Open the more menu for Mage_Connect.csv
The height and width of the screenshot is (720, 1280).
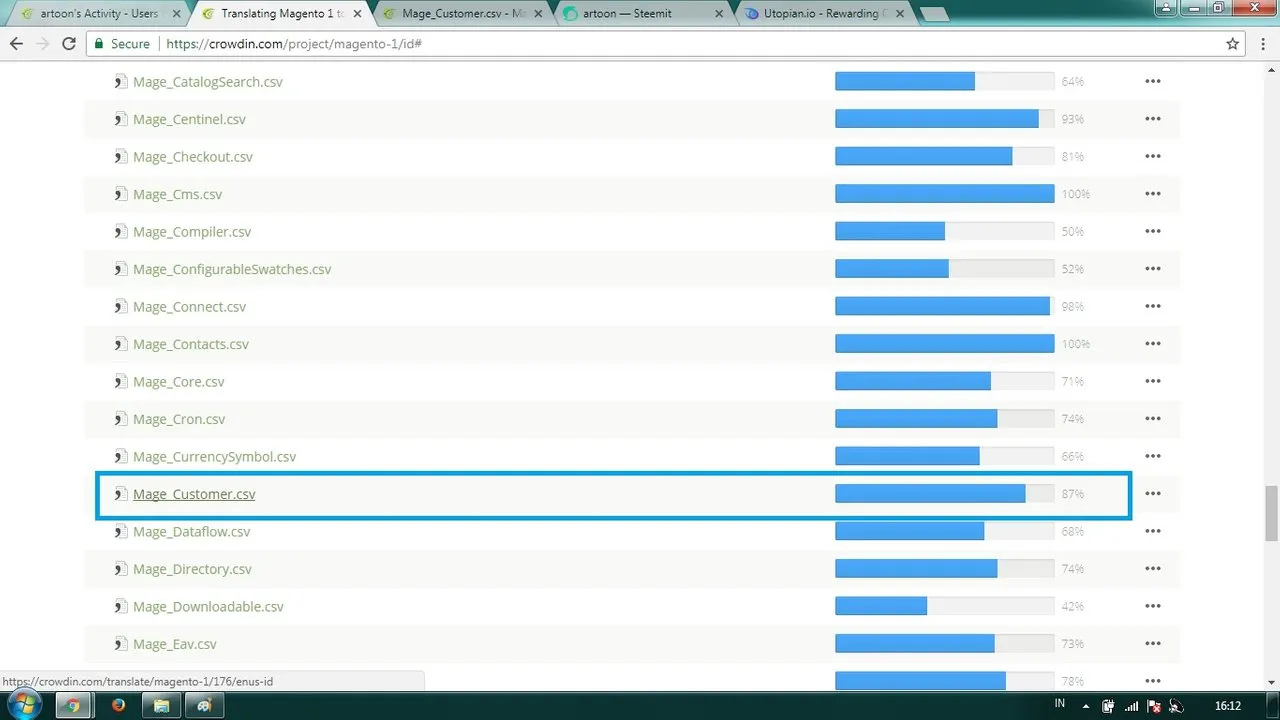(x=1153, y=307)
